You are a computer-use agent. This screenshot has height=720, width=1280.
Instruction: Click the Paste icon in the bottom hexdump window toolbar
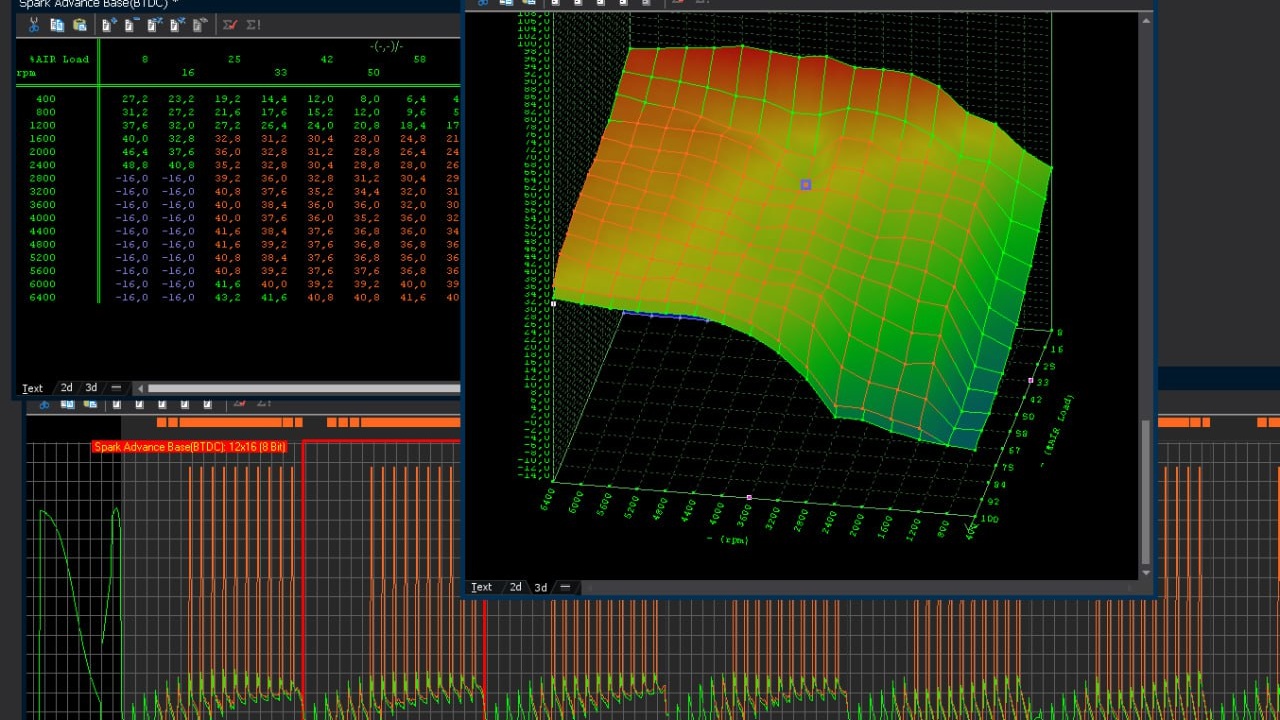click(x=90, y=404)
